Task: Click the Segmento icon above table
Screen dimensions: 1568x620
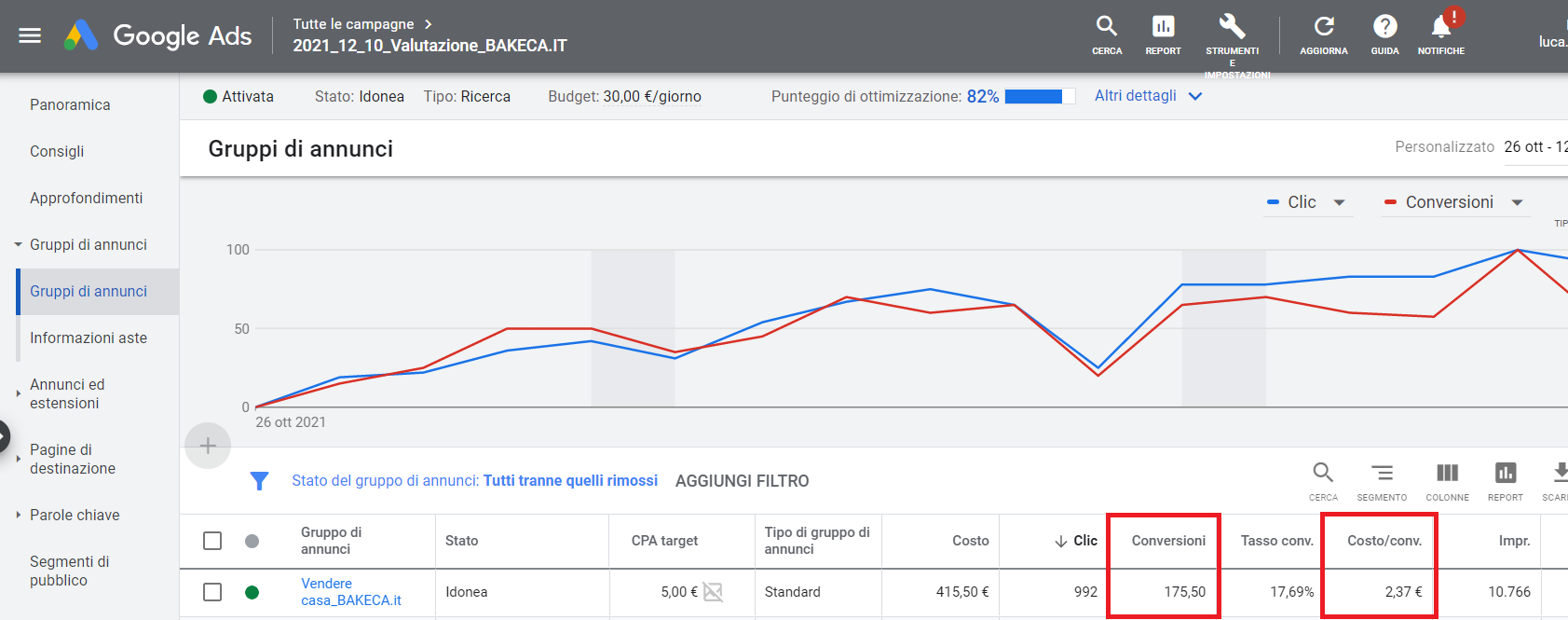Action: (x=1382, y=474)
